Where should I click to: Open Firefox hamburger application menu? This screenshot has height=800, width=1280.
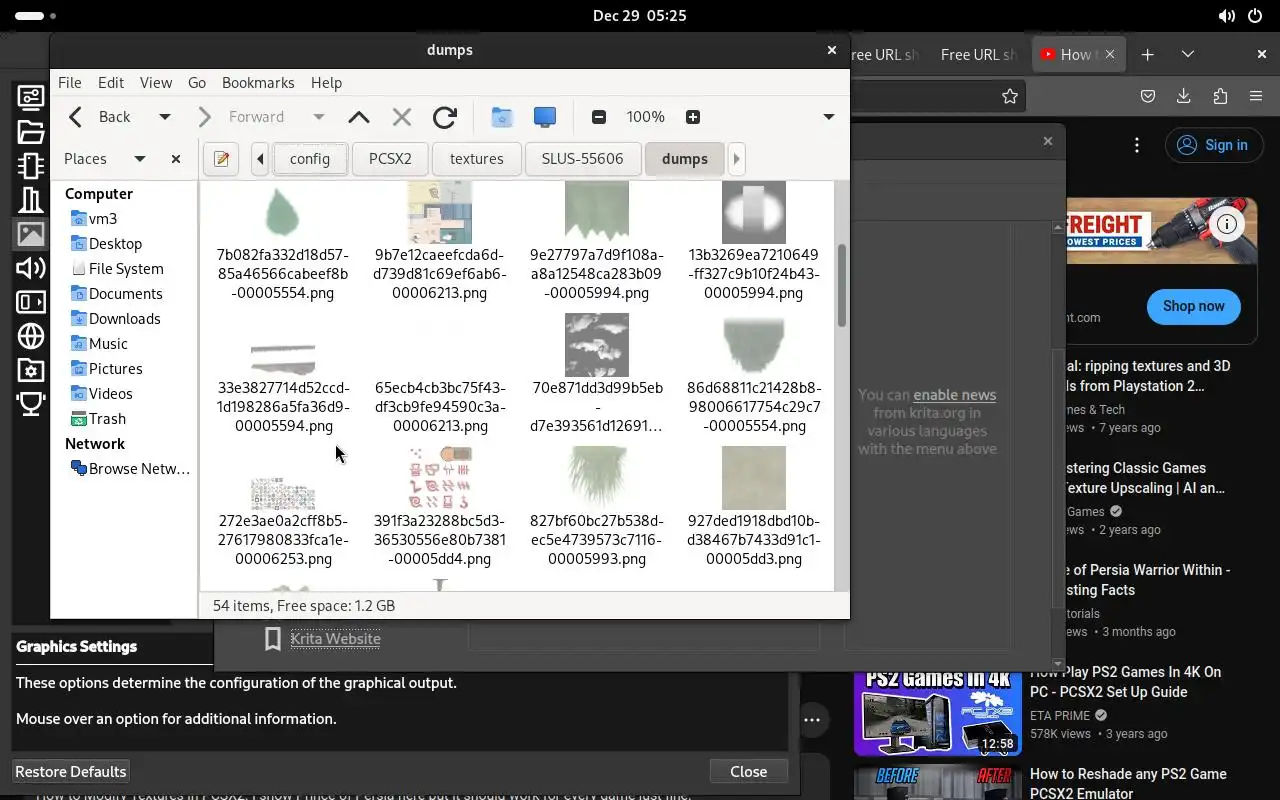[x=1256, y=96]
